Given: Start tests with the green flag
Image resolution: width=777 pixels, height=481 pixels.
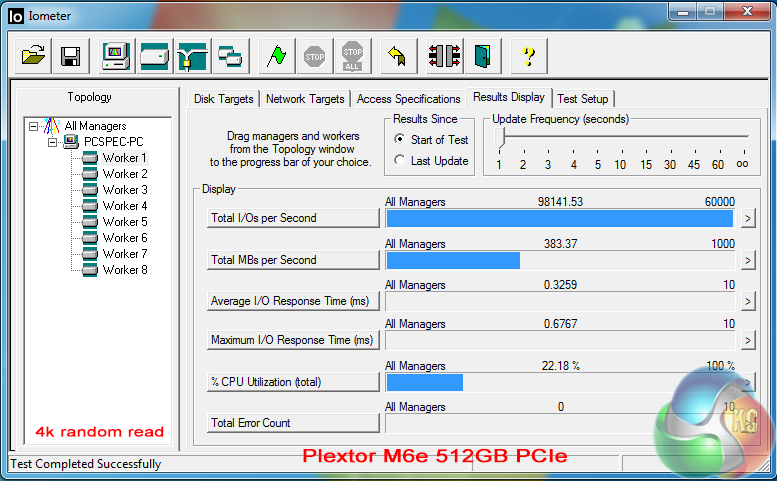Looking at the screenshot, I should [277, 55].
